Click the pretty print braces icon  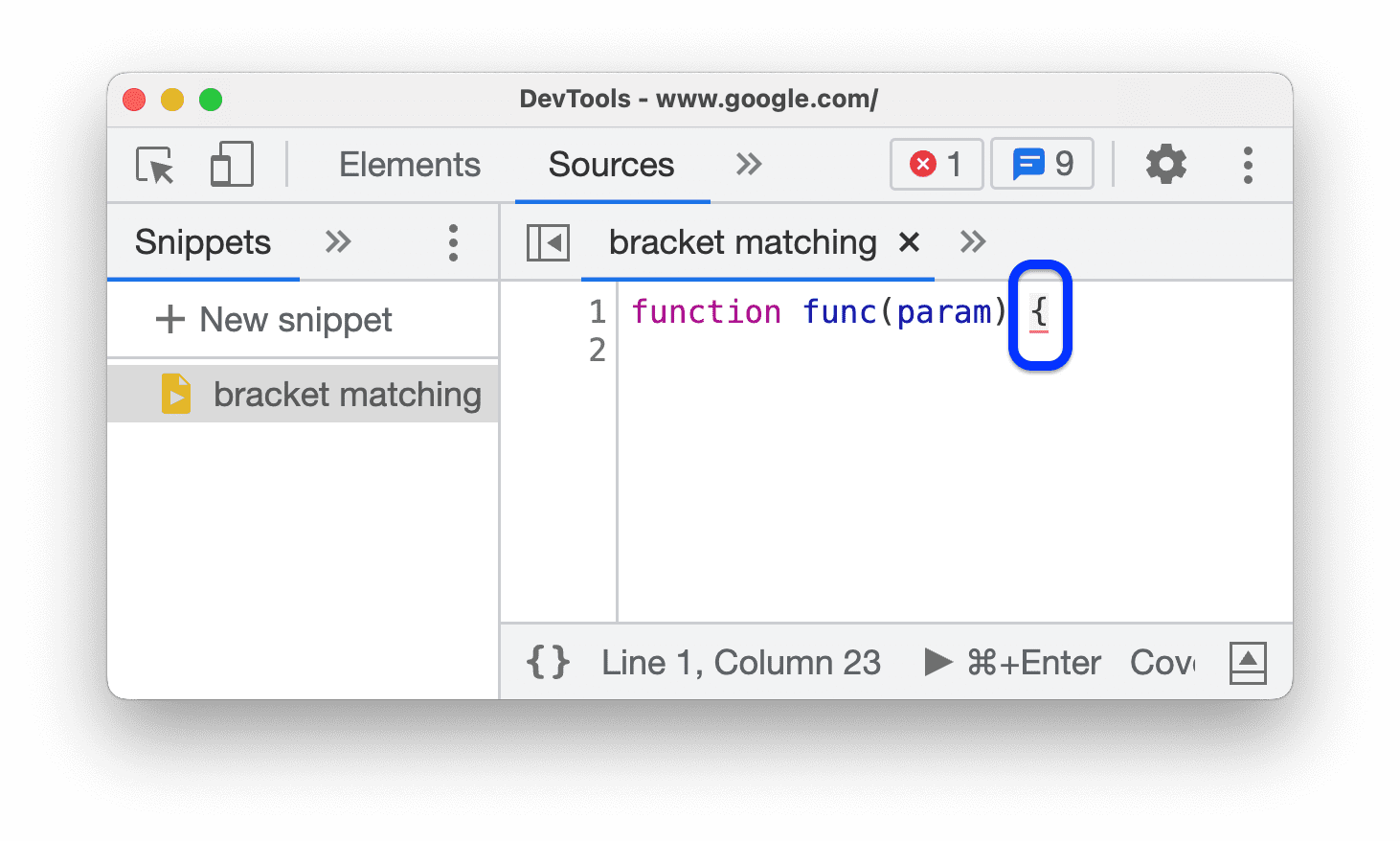pyautogui.click(x=546, y=662)
